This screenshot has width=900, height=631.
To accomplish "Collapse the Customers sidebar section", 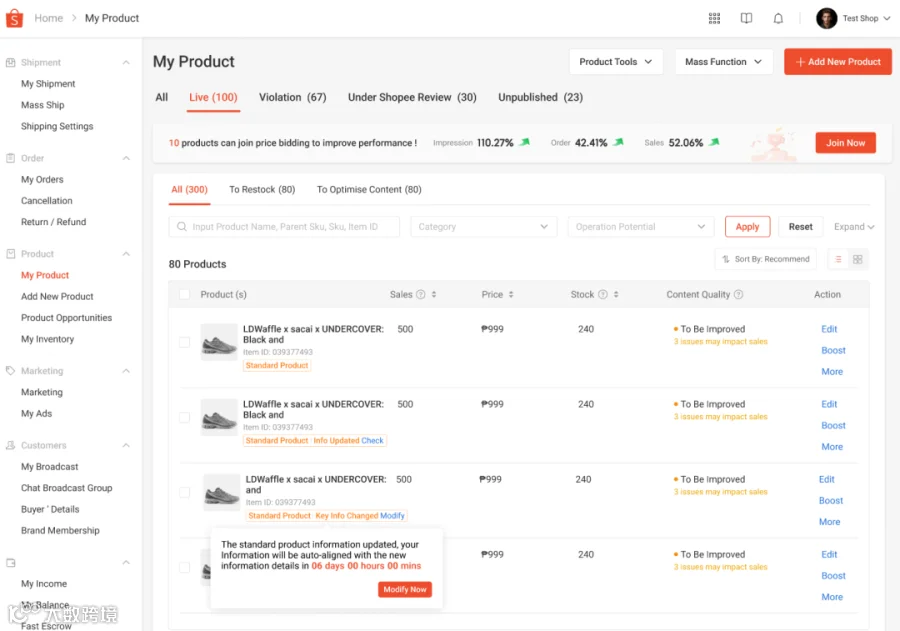I will (126, 446).
